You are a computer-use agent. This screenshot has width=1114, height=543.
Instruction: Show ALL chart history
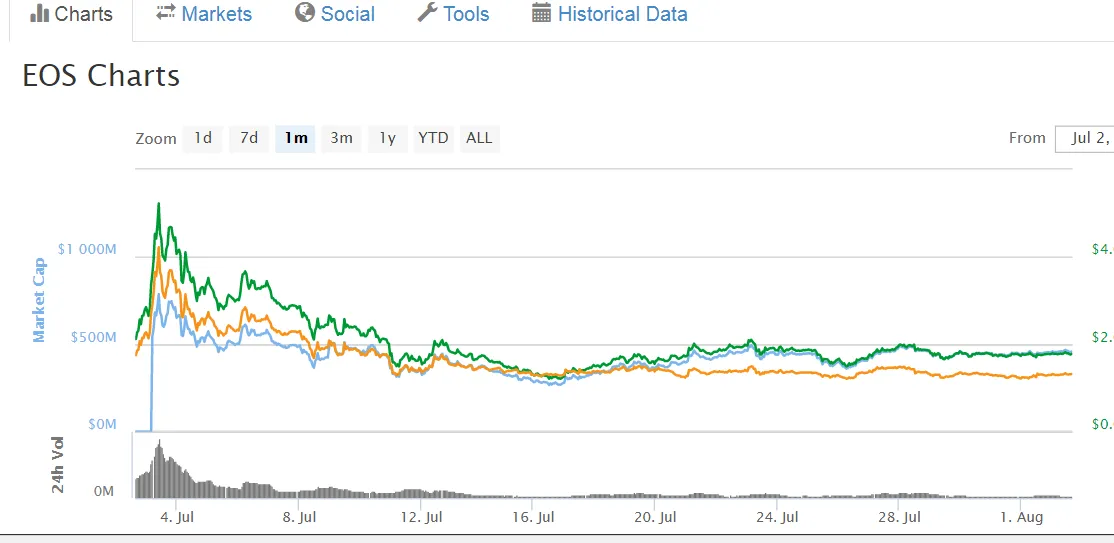(x=480, y=139)
